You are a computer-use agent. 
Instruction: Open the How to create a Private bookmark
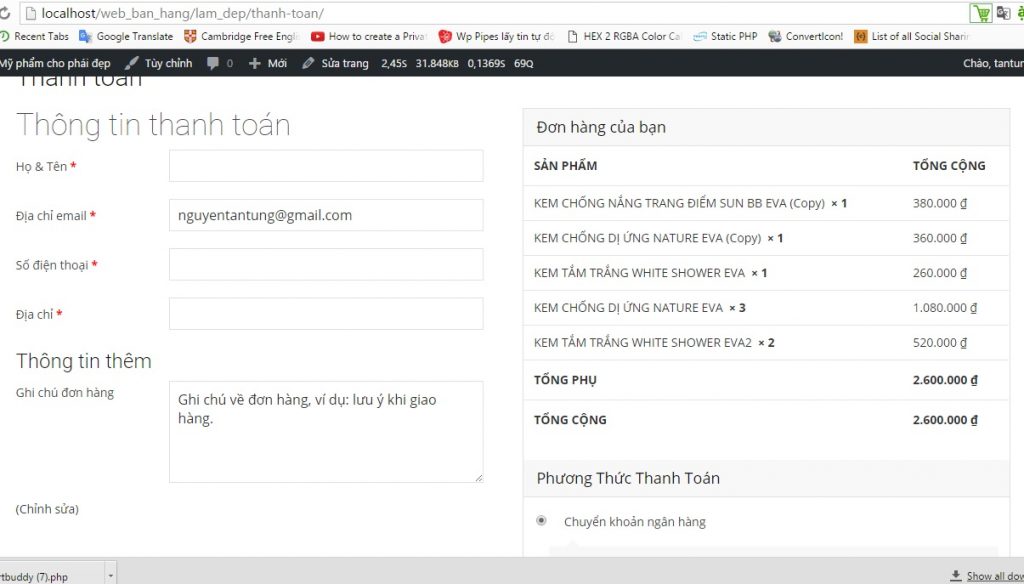coord(369,37)
